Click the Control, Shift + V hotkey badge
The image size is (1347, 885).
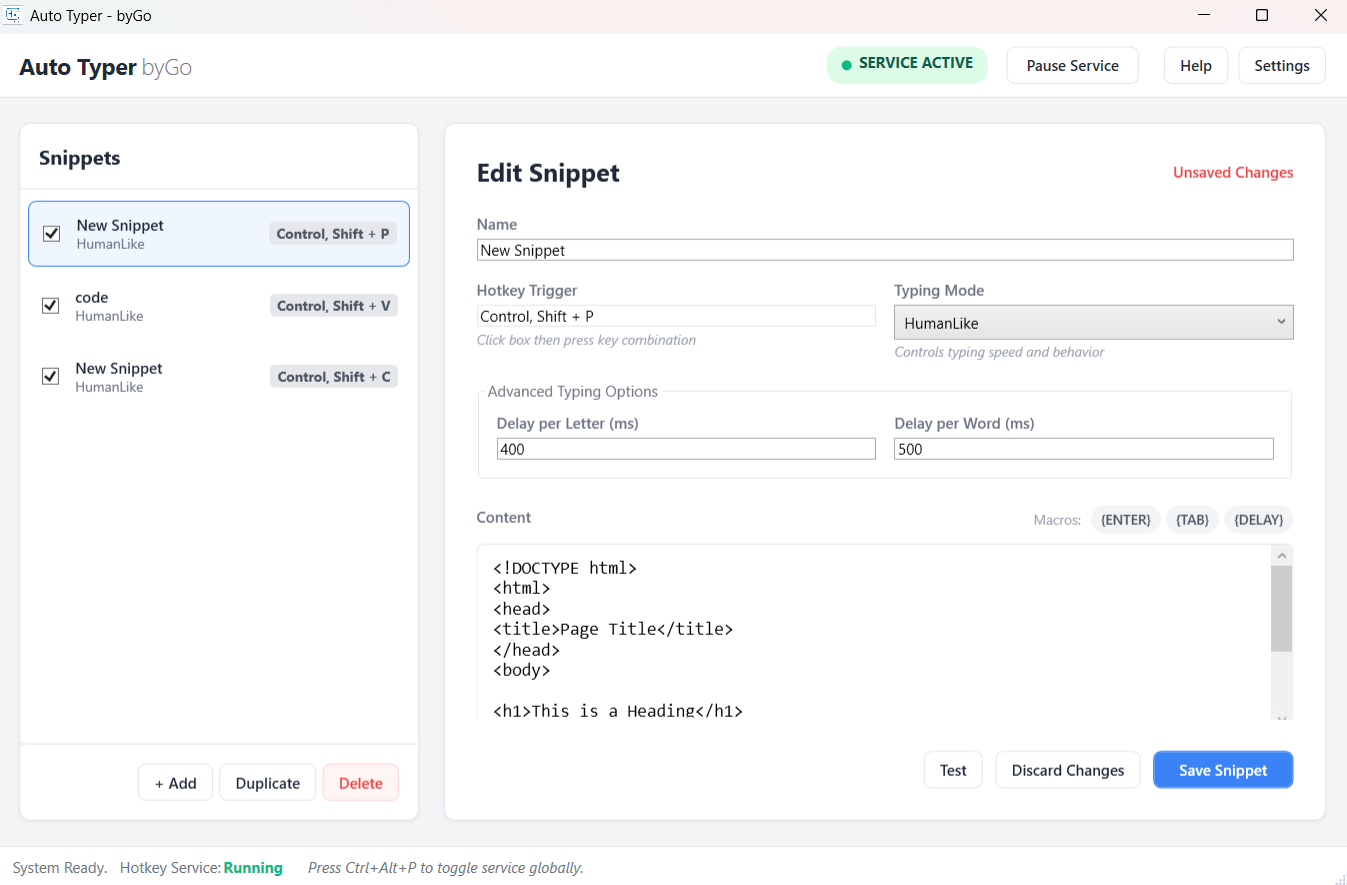334,306
